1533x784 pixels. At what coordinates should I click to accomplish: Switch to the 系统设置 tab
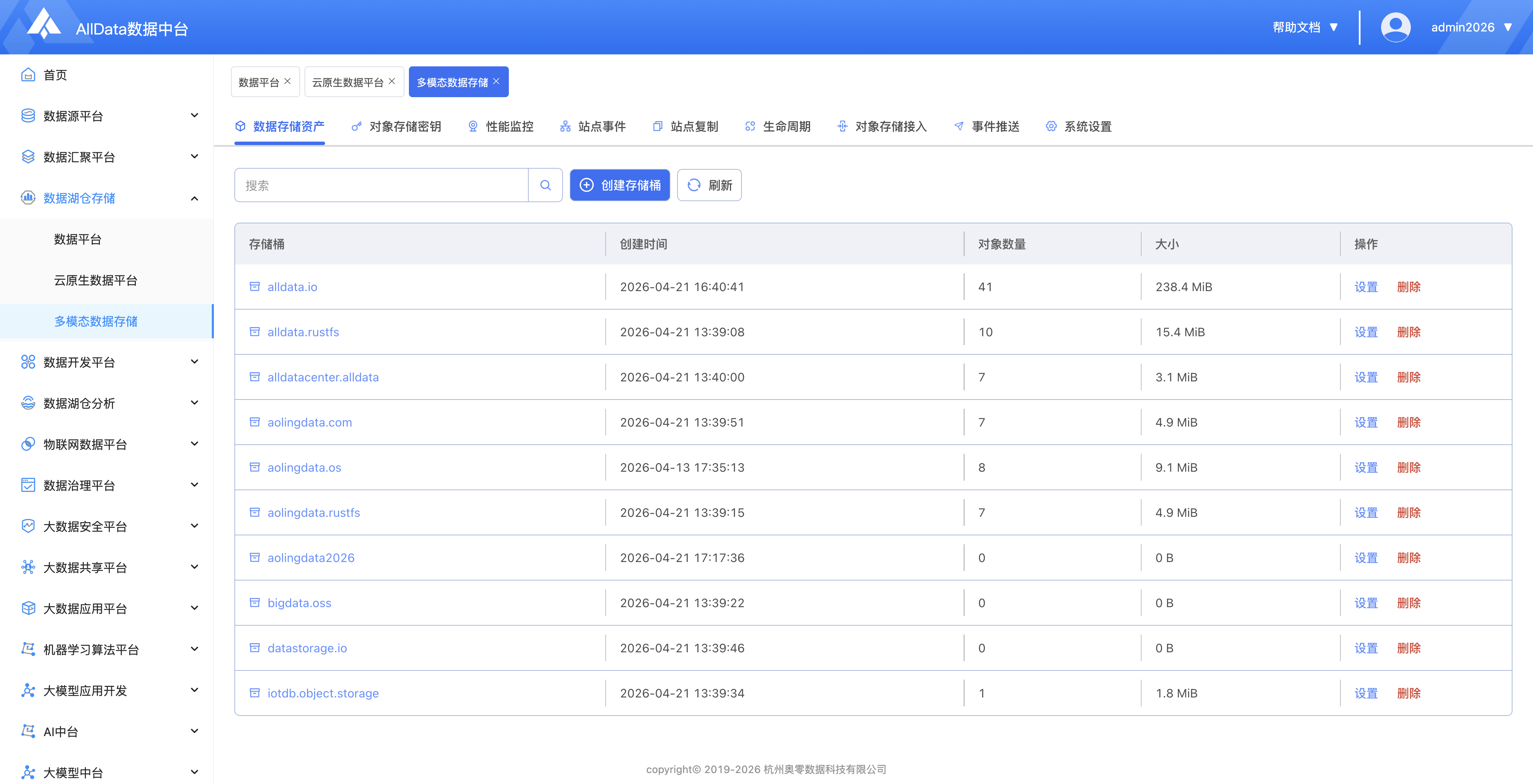pyautogui.click(x=1079, y=126)
